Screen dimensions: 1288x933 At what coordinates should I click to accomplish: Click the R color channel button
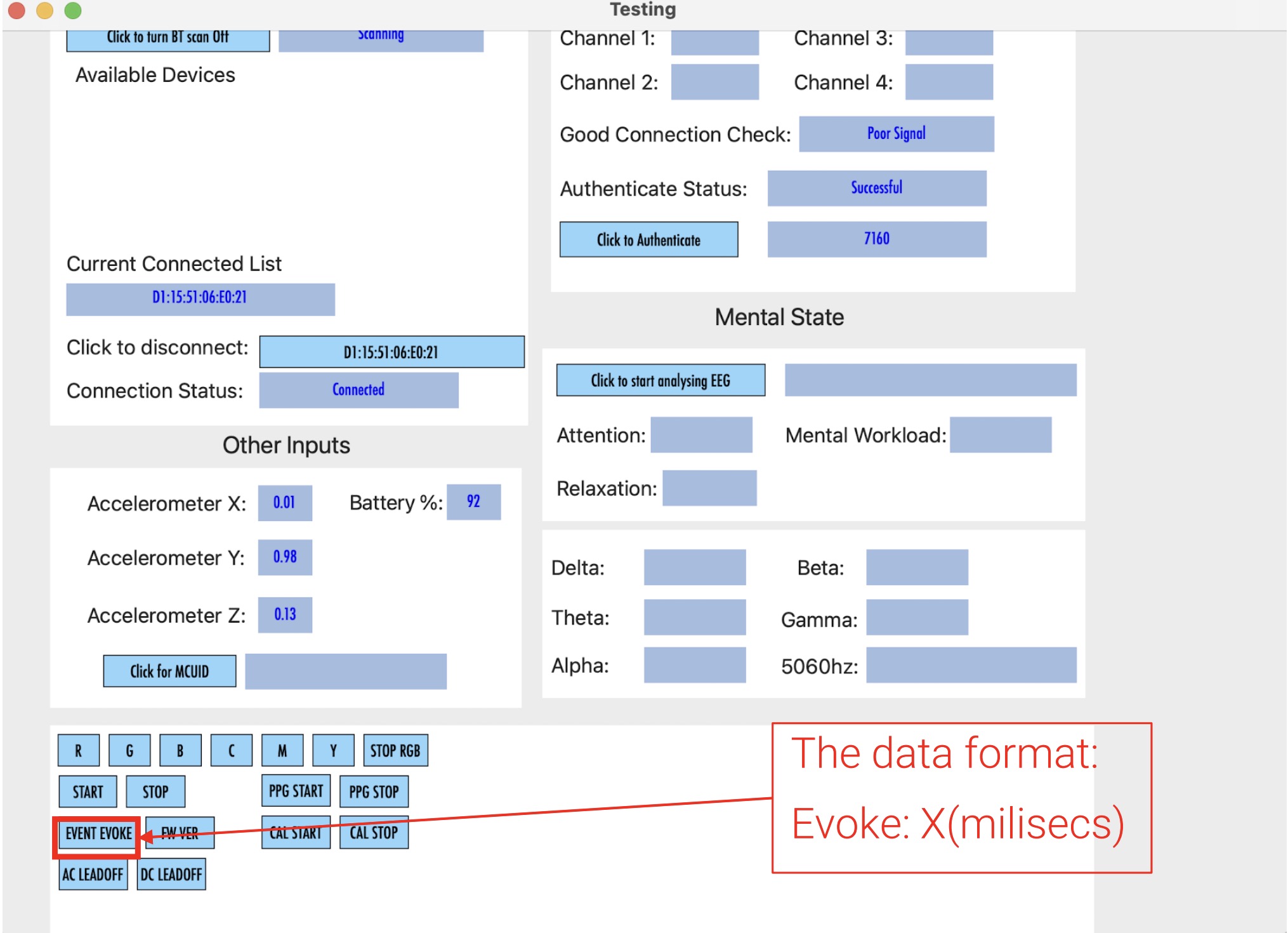77,750
